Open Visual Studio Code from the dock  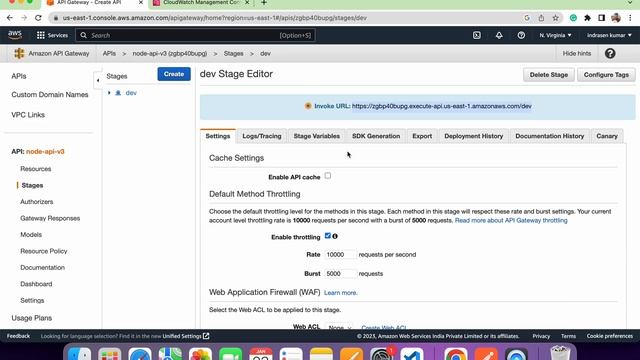412,354
